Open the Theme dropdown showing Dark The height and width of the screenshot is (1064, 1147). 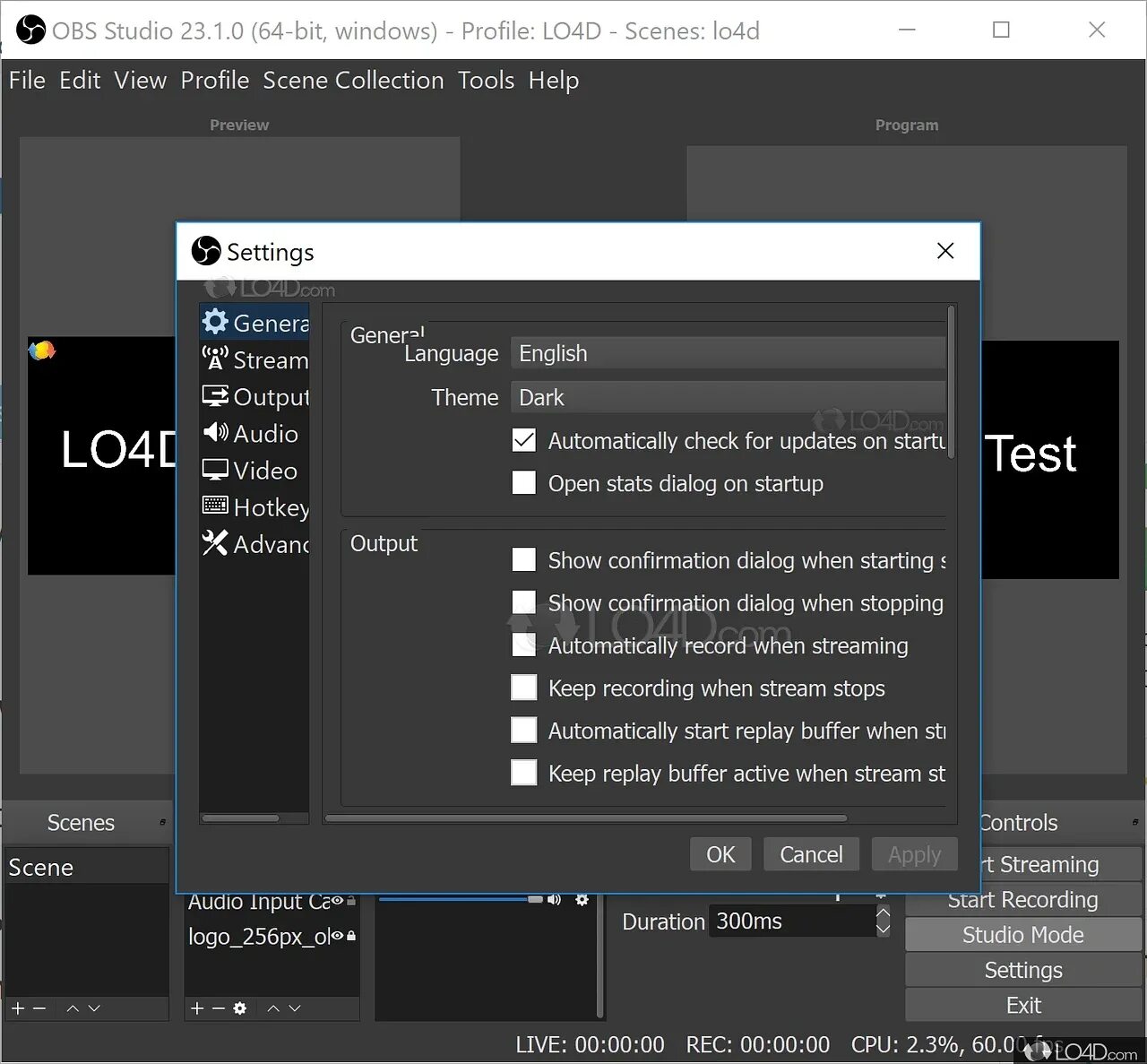pos(728,397)
